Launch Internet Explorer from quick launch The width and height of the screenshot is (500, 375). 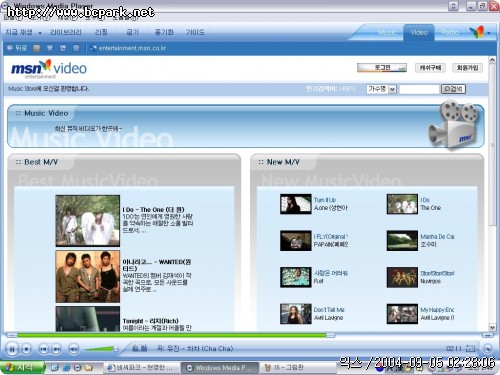coord(66,367)
